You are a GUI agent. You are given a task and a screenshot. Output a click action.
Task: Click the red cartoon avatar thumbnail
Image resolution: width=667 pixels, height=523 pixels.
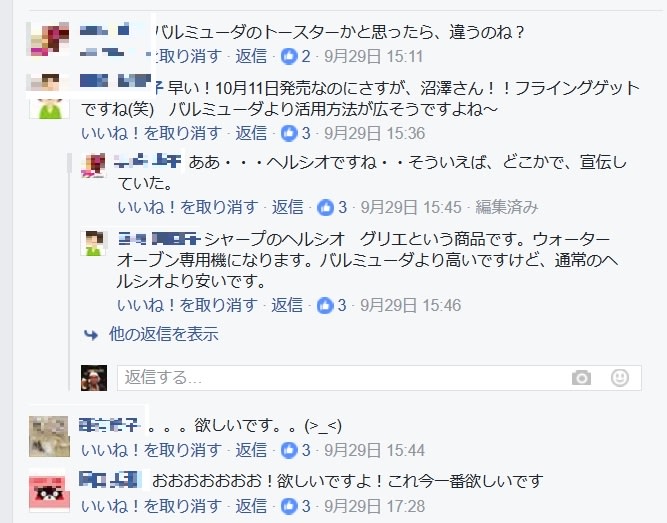(49, 493)
